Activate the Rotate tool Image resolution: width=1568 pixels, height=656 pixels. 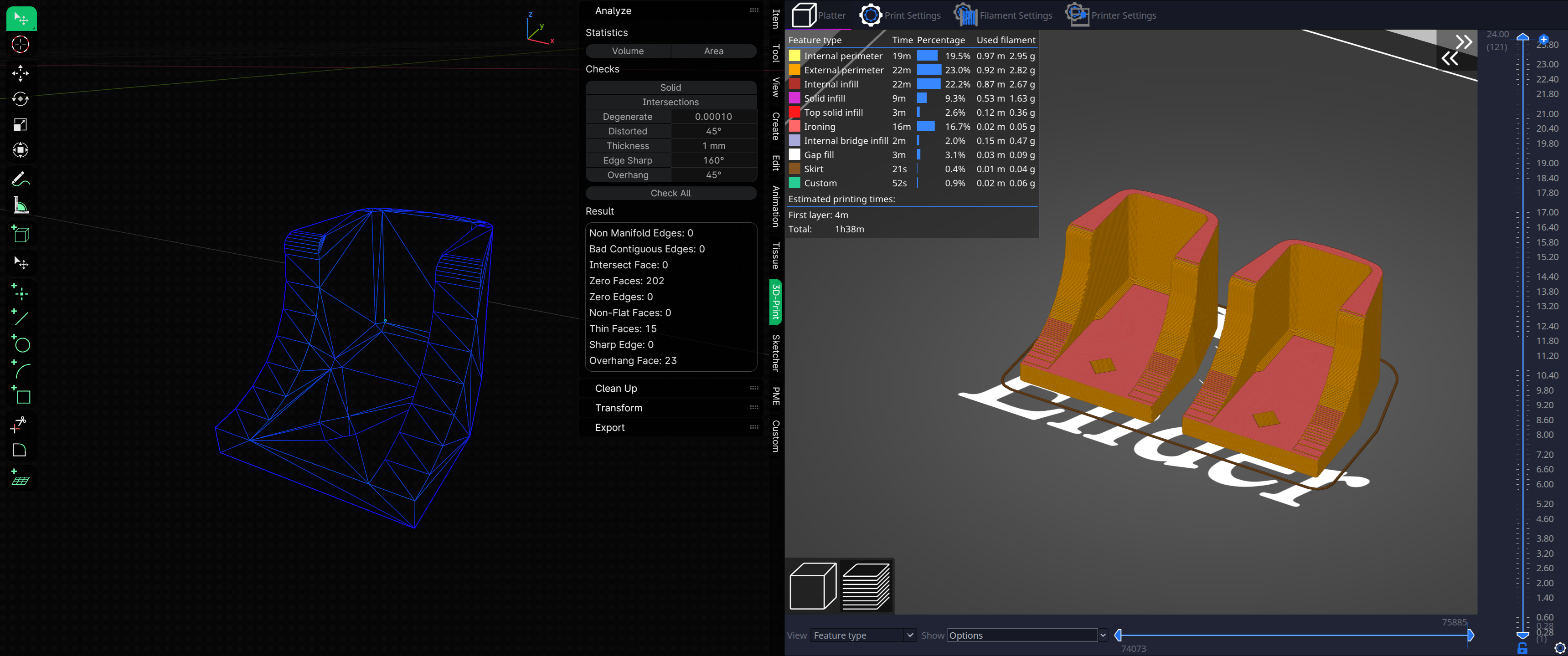tap(21, 99)
